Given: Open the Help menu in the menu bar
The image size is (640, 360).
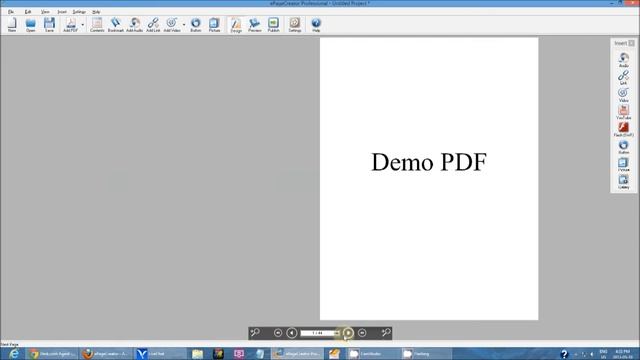Looking at the screenshot, I should pyautogui.click(x=96, y=12).
